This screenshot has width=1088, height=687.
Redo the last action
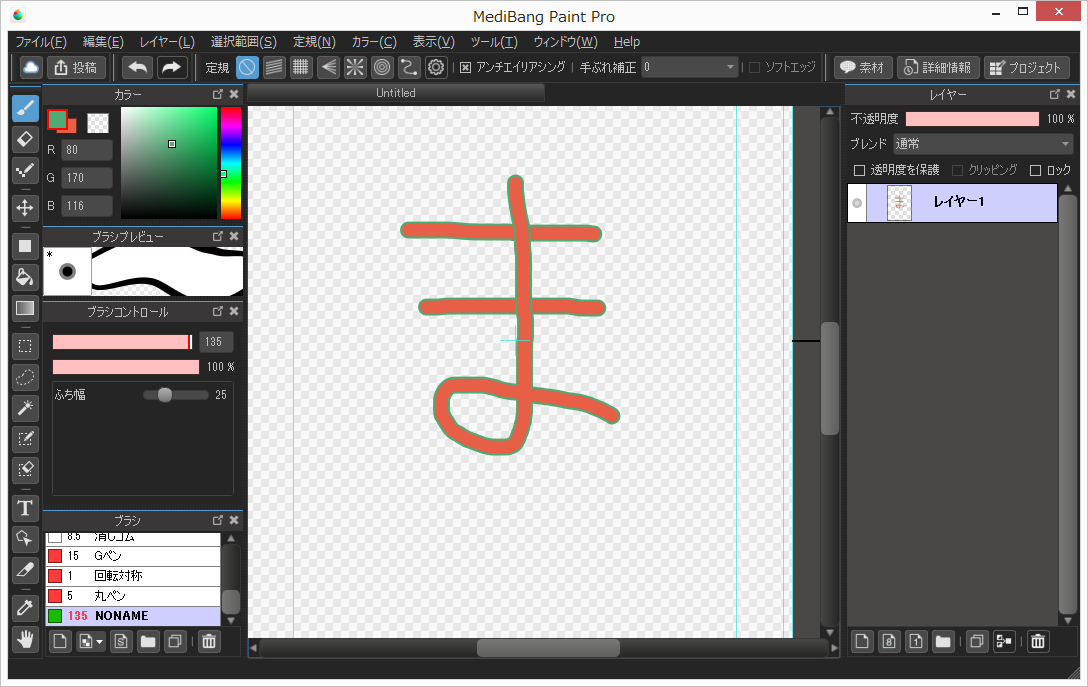(x=171, y=67)
